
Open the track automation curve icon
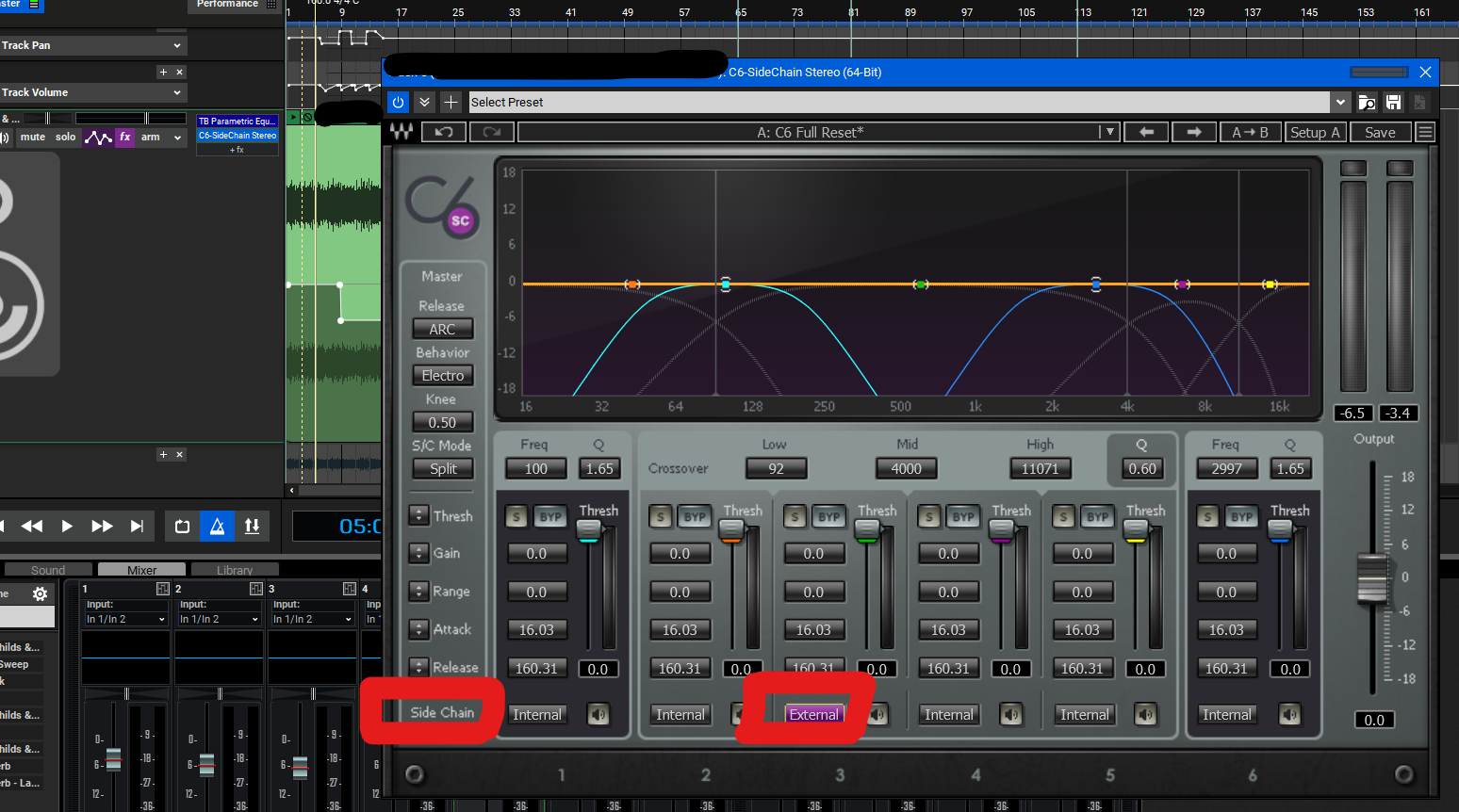pyautogui.click(x=98, y=138)
